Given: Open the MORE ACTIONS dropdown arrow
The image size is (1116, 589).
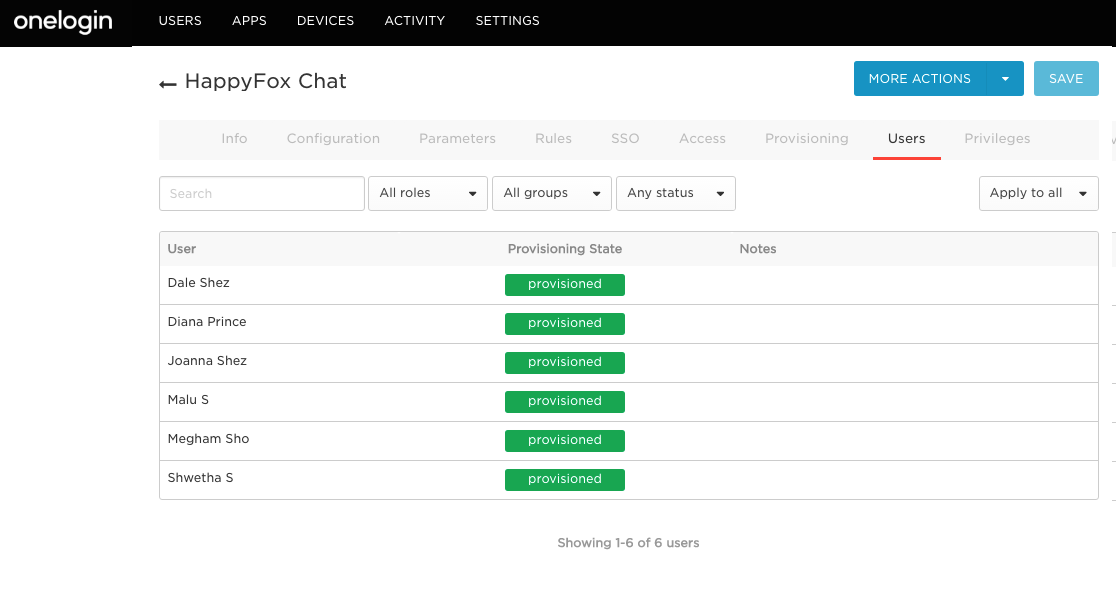Looking at the screenshot, I should (x=1005, y=78).
